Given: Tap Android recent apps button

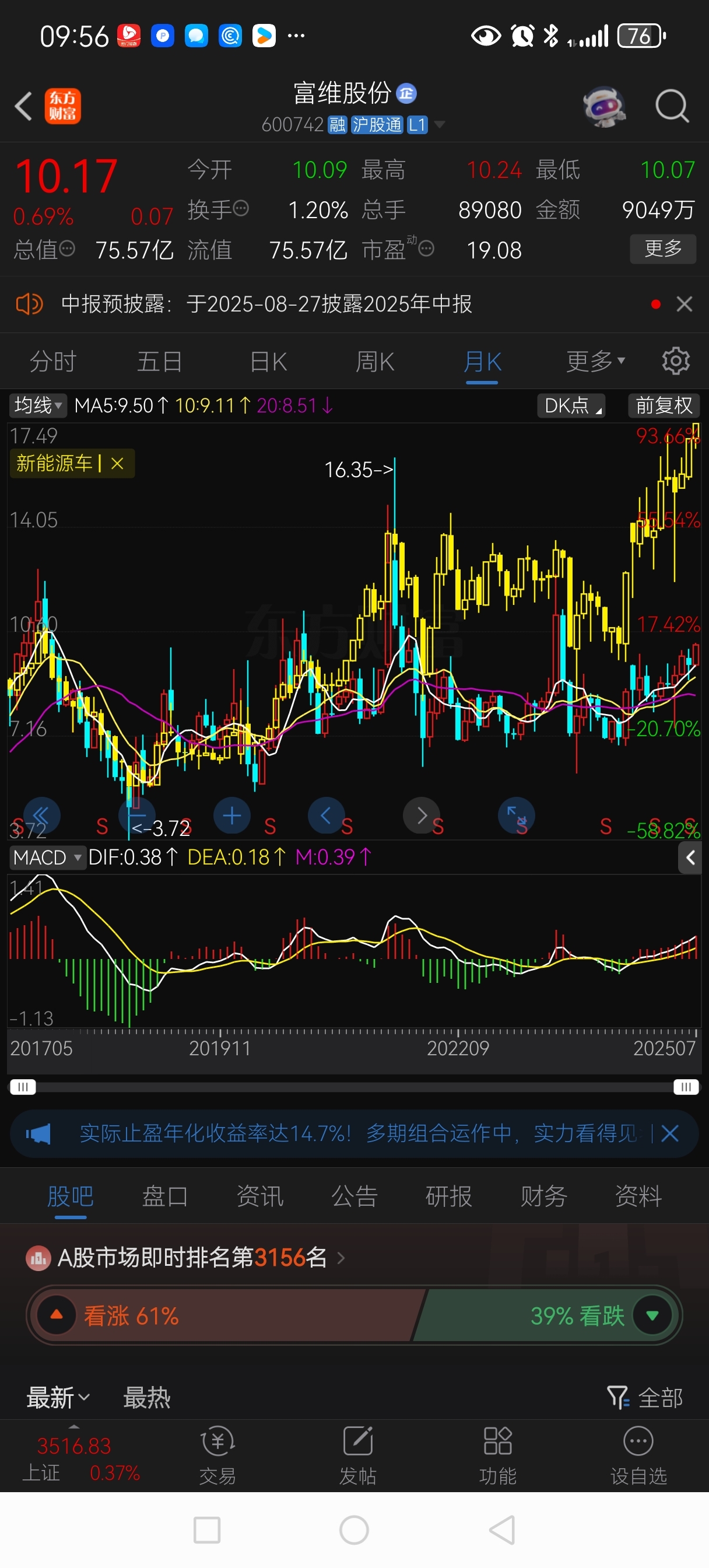Looking at the screenshot, I should tap(206, 1530).
